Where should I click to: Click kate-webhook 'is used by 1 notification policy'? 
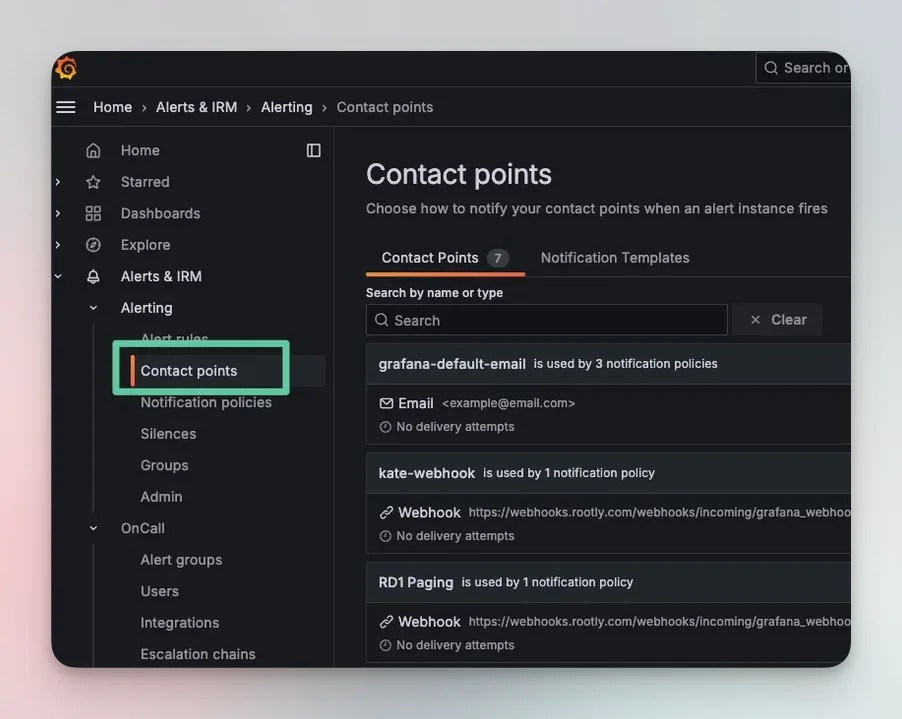coord(569,473)
